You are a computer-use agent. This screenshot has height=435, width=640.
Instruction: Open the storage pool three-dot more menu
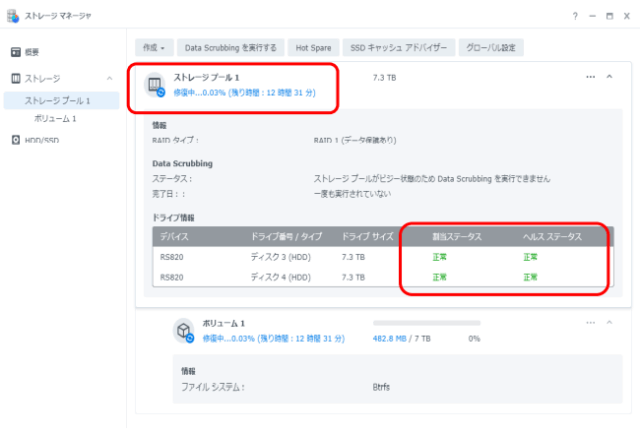pyautogui.click(x=590, y=77)
